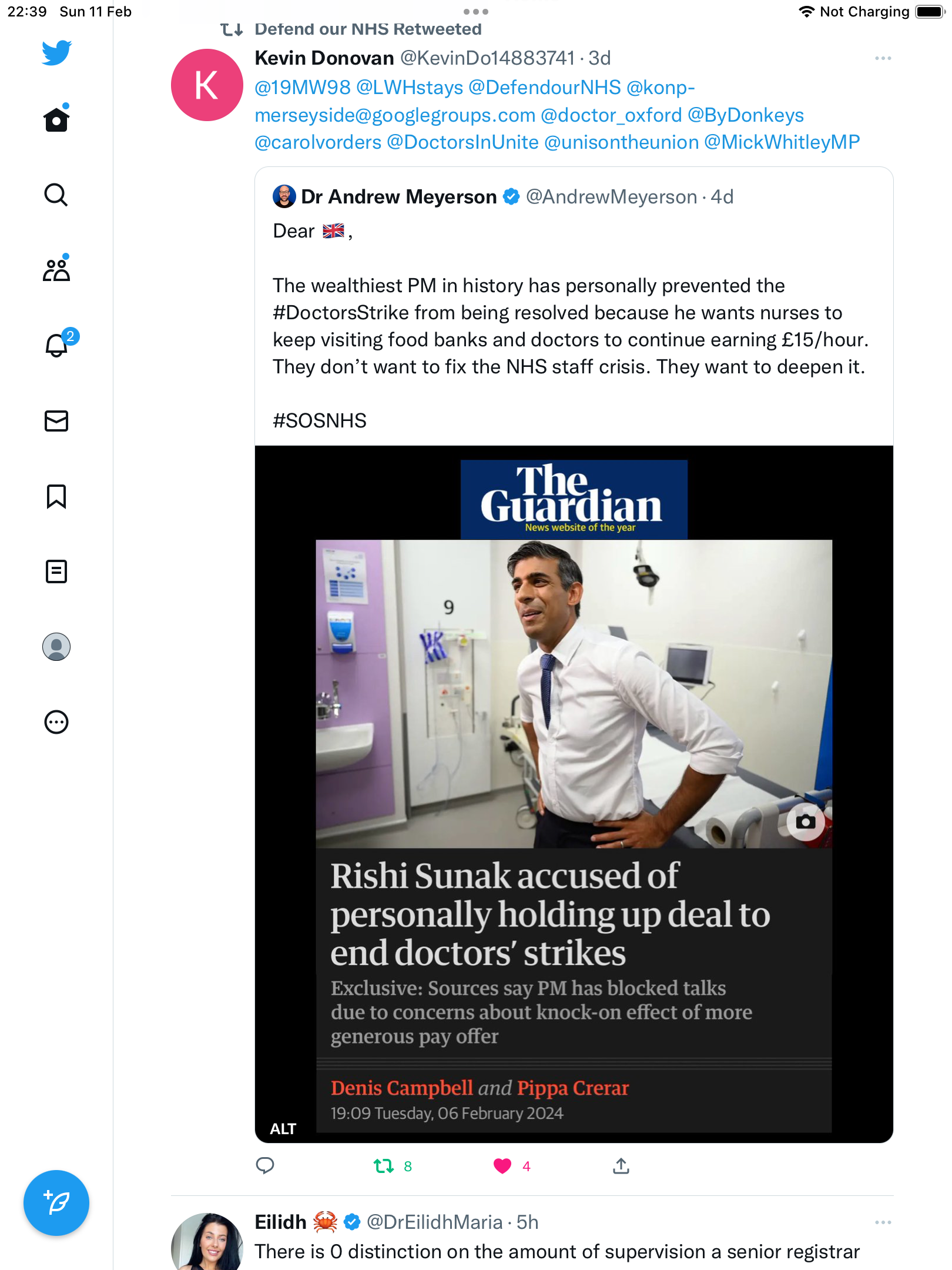This screenshot has height=1270, width=952.
Task: Open Communities people icon
Action: pos(56,269)
